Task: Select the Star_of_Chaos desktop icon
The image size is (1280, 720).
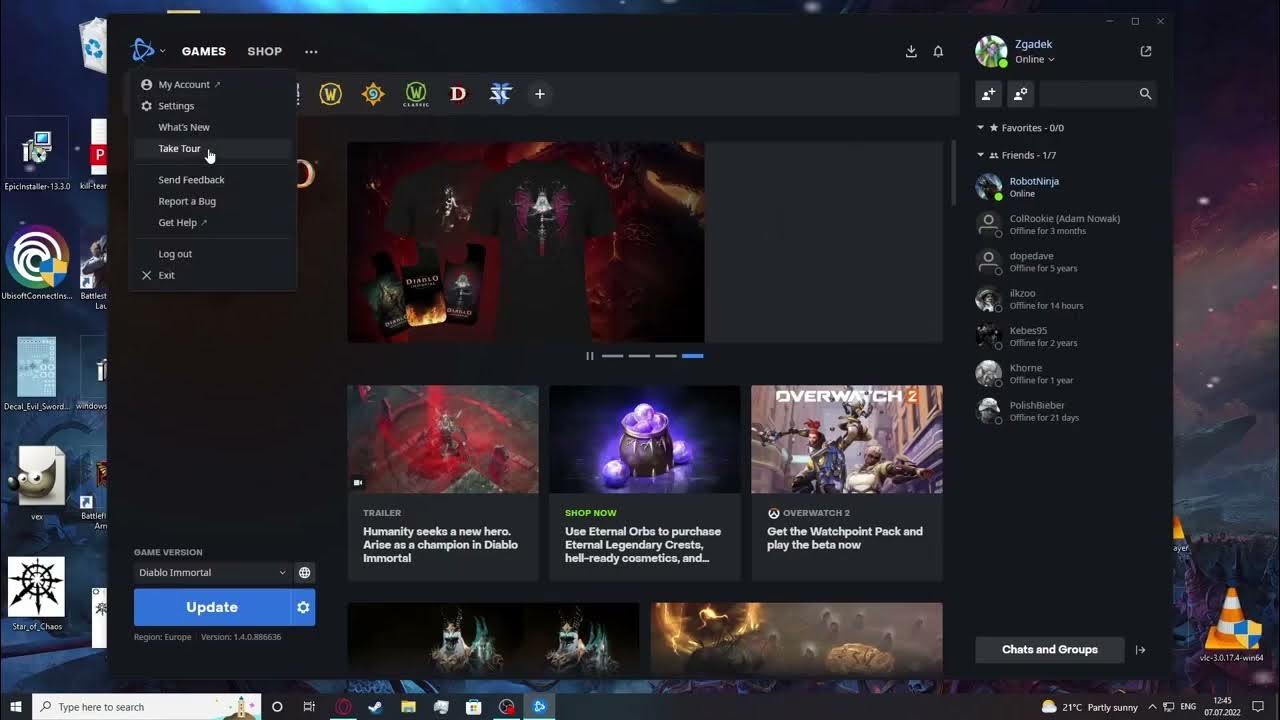Action: pyautogui.click(x=36, y=595)
